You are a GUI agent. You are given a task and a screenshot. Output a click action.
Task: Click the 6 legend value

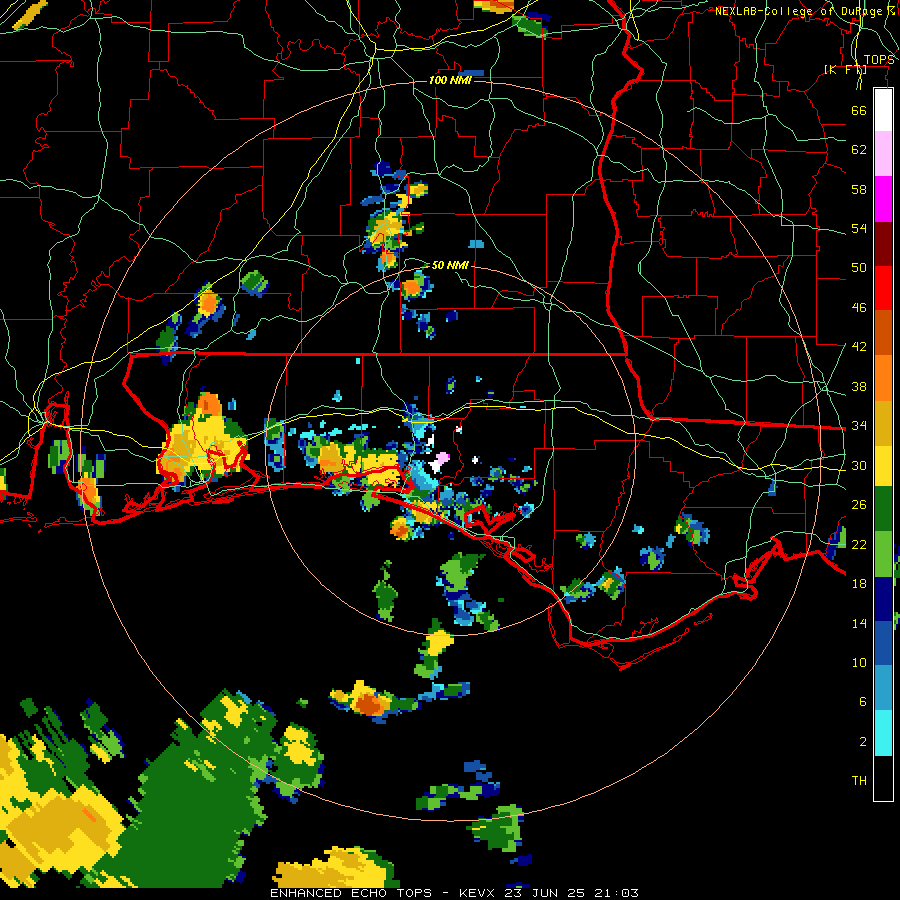(x=863, y=702)
